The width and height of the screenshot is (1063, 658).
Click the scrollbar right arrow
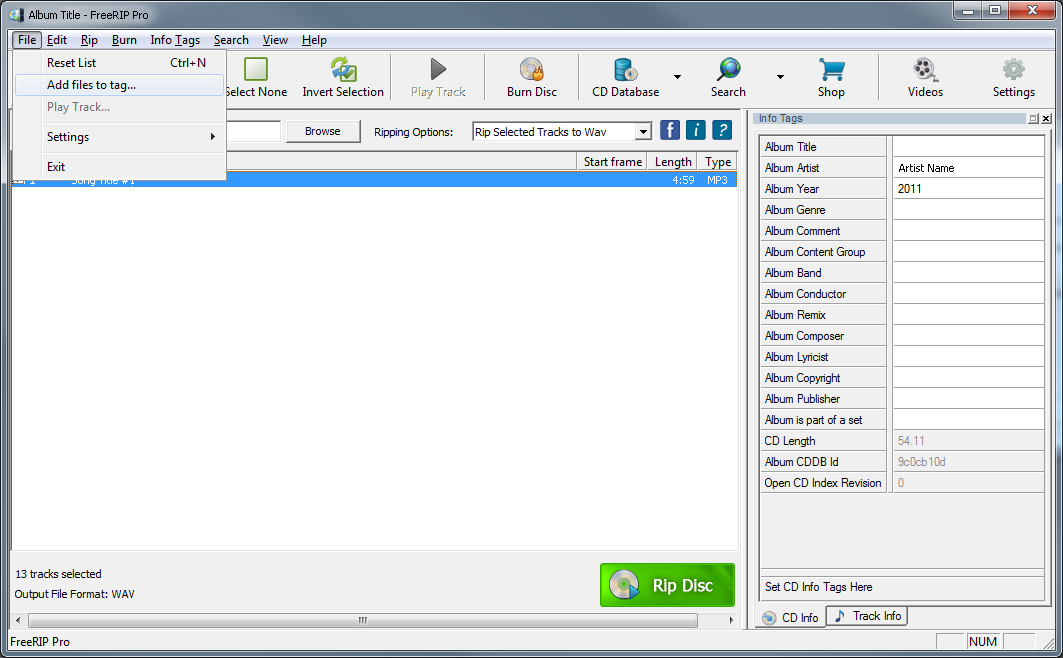click(731, 620)
